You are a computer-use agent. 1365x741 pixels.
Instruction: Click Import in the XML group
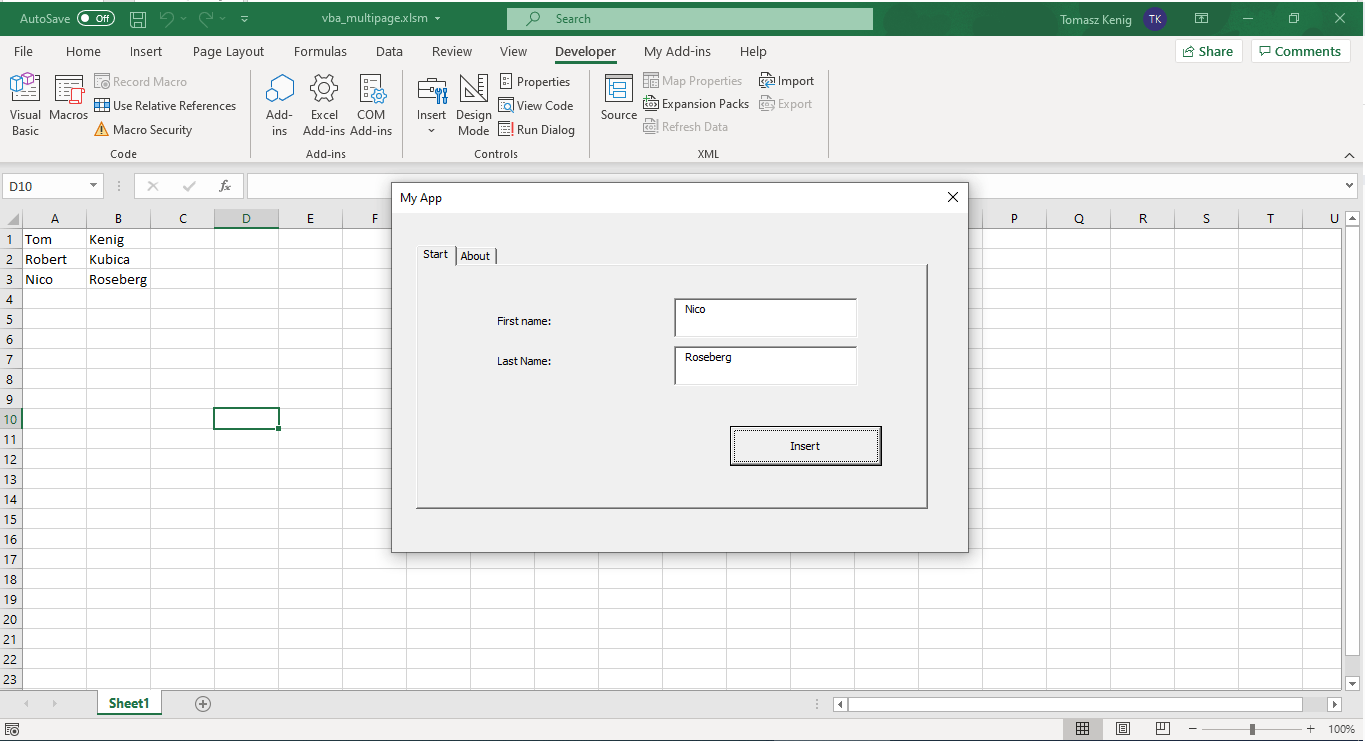click(x=786, y=80)
